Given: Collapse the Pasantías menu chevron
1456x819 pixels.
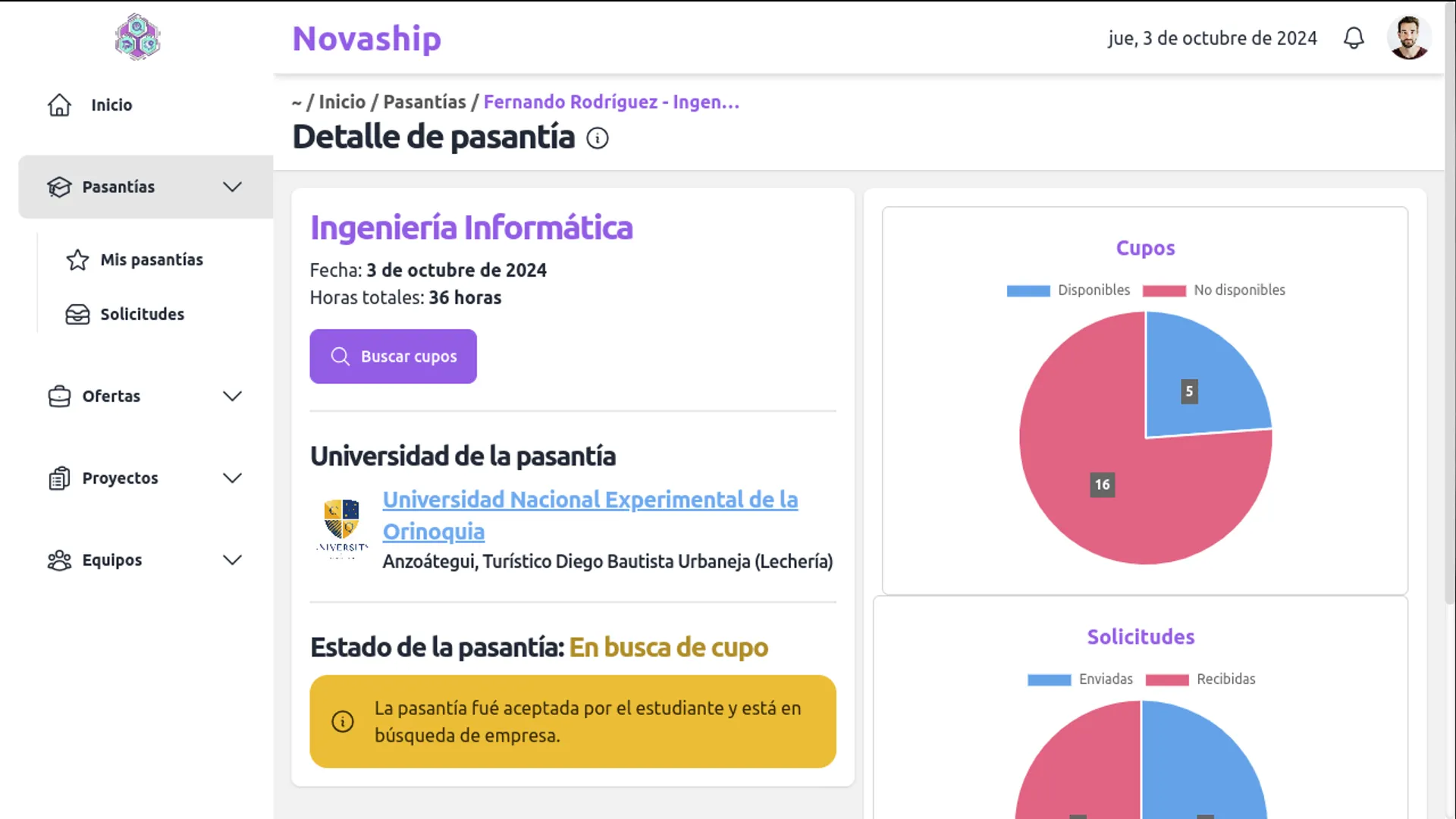Looking at the screenshot, I should [x=232, y=187].
